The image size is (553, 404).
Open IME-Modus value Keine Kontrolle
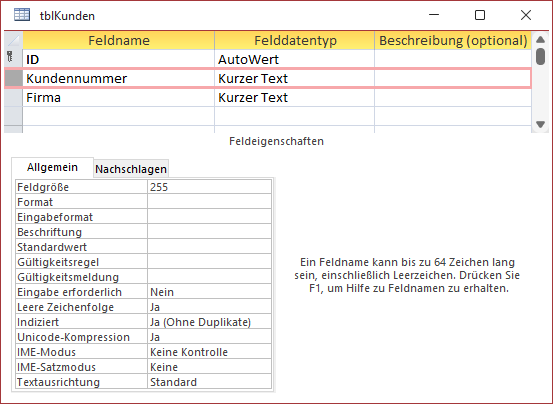click(209, 352)
